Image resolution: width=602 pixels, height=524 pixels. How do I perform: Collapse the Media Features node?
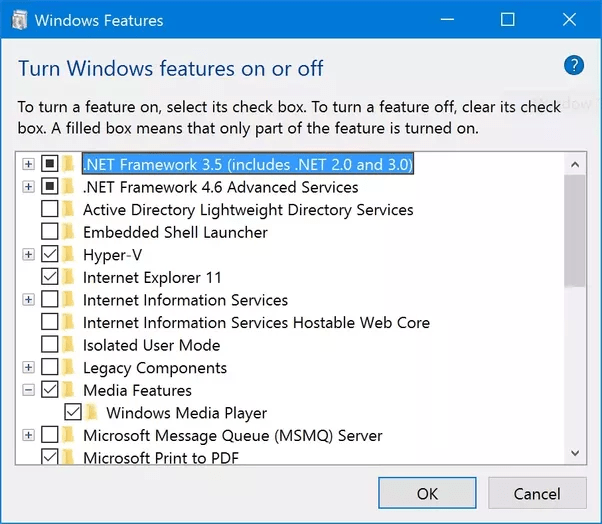(28, 390)
